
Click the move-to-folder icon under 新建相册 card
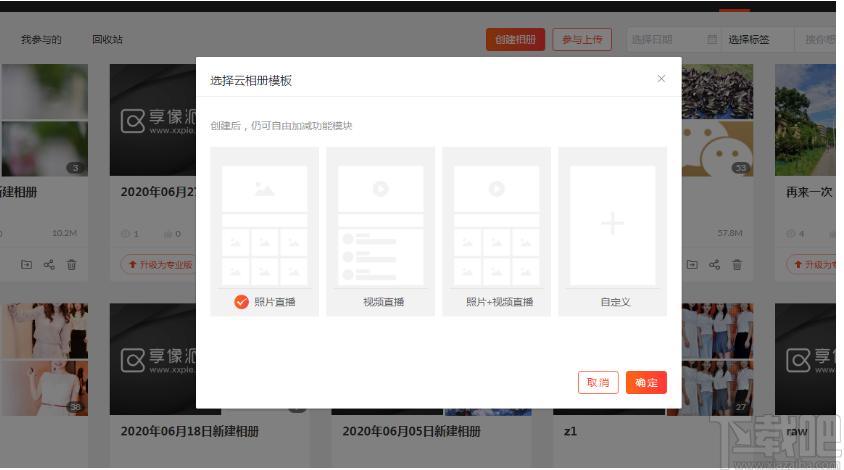pos(26,264)
